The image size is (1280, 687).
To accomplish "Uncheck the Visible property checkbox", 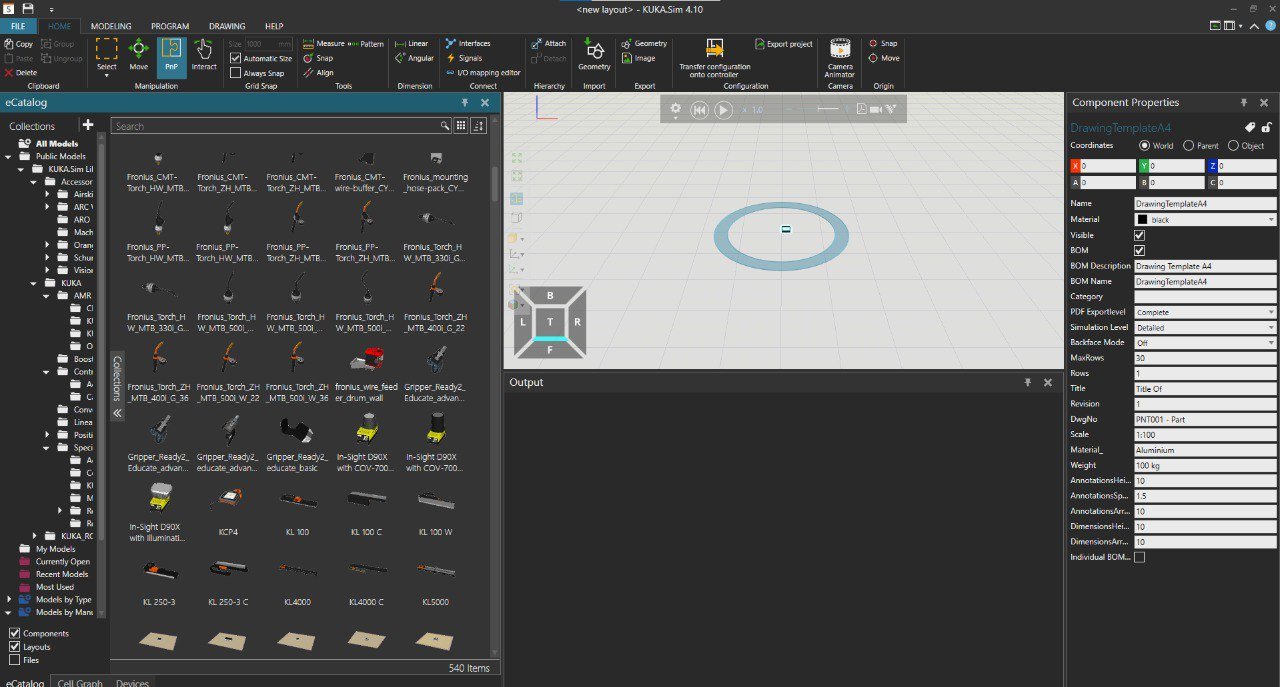I will point(1139,235).
